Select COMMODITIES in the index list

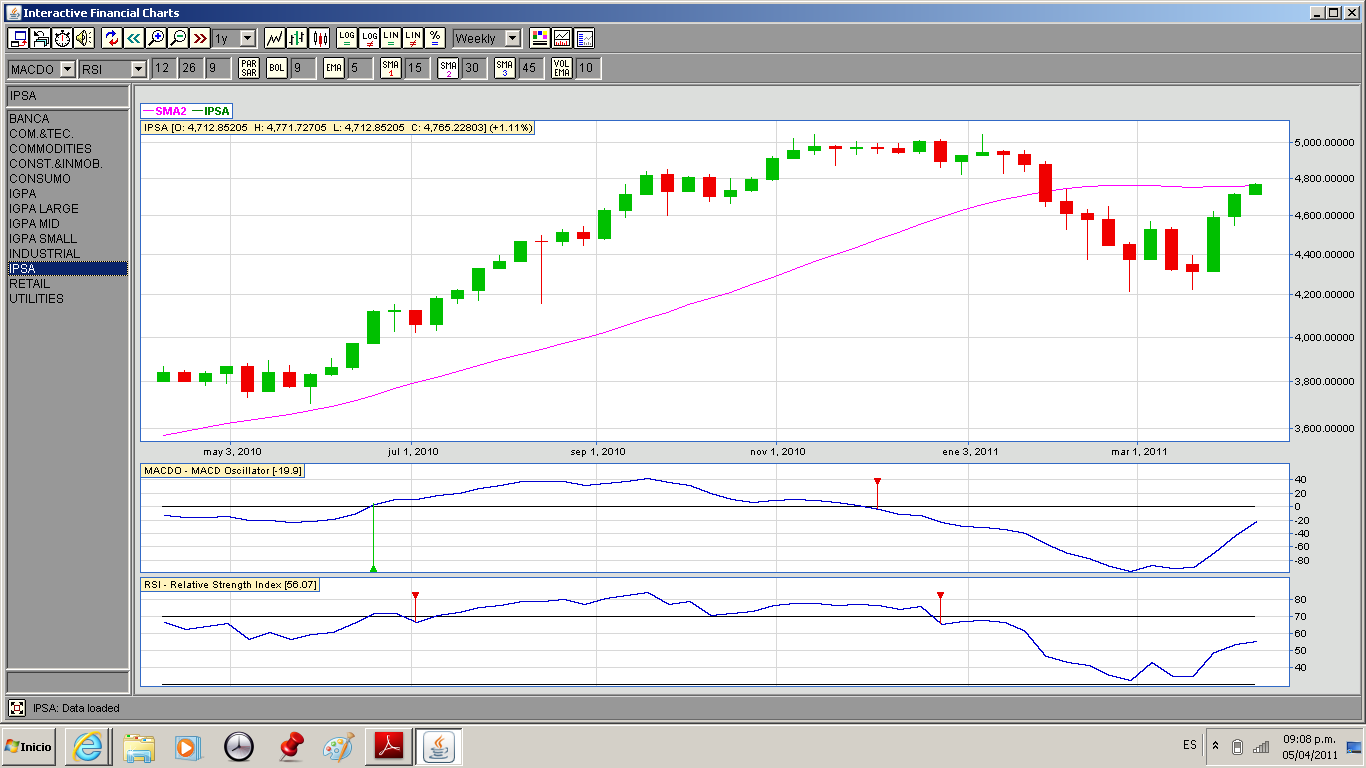click(x=67, y=149)
